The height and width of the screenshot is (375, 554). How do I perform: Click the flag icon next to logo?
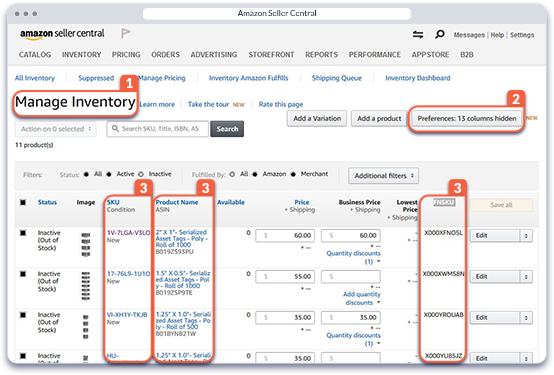(125, 33)
